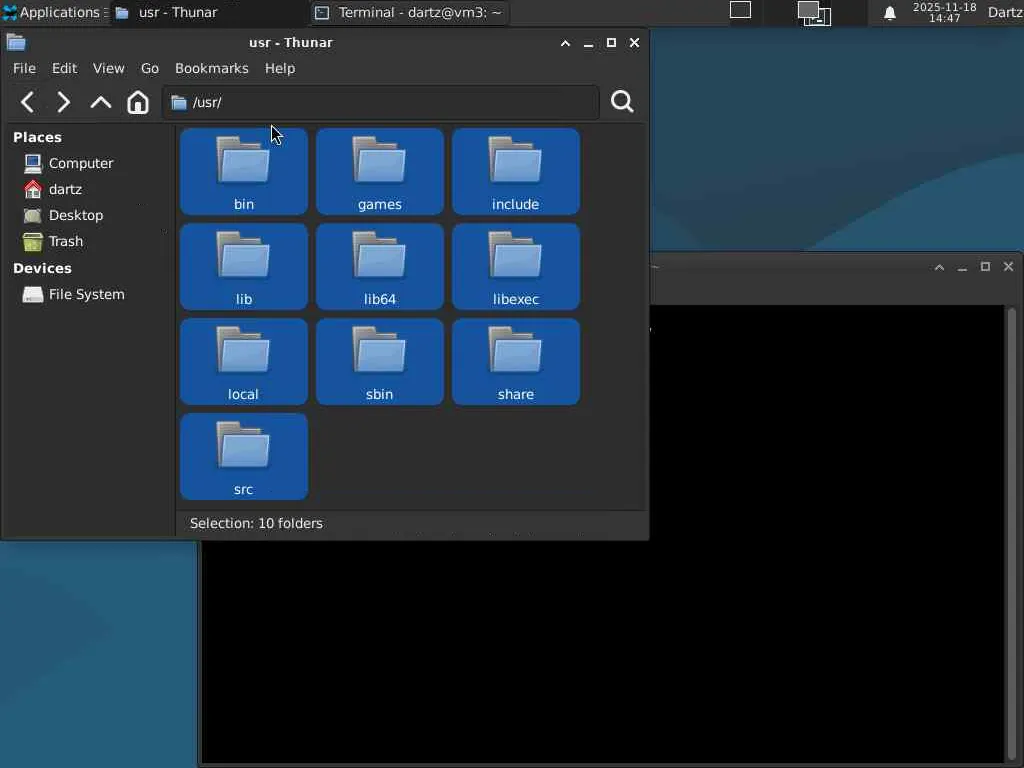The image size is (1024, 768).
Task: Click the overlapping windows panel icon
Action: coord(814,13)
